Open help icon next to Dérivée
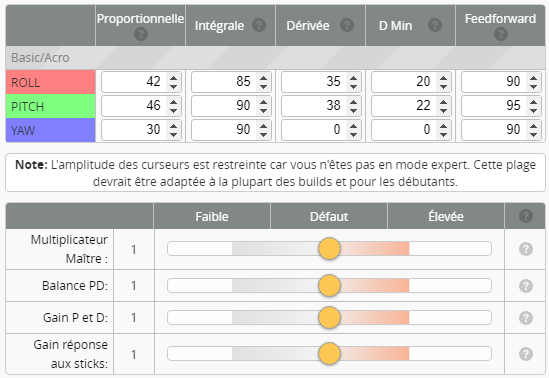Viewport: 549px width, 378px height. pyautogui.click(x=347, y=25)
